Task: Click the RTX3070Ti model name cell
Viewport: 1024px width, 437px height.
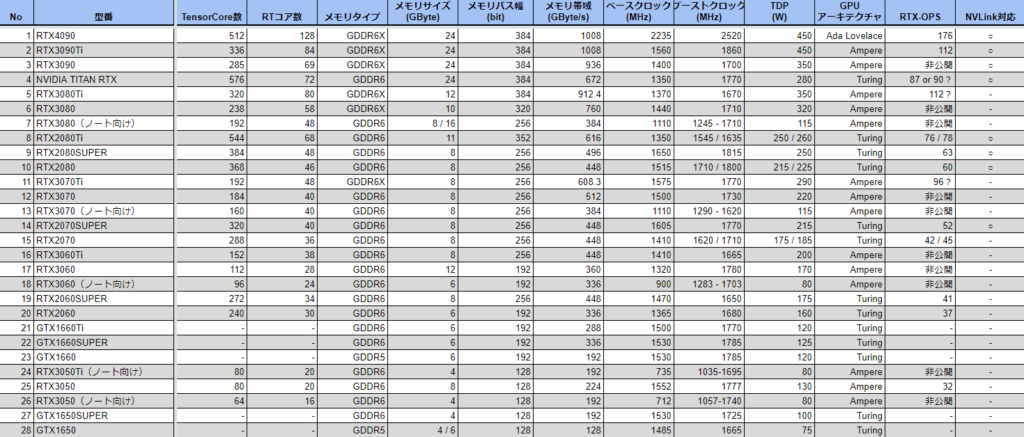Action: tap(104, 182)
